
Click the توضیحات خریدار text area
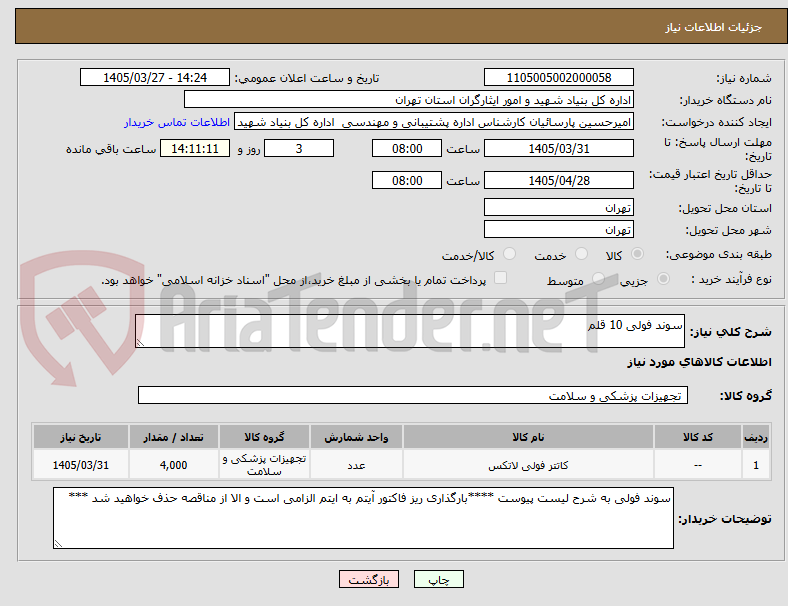(x=363, y=518)
